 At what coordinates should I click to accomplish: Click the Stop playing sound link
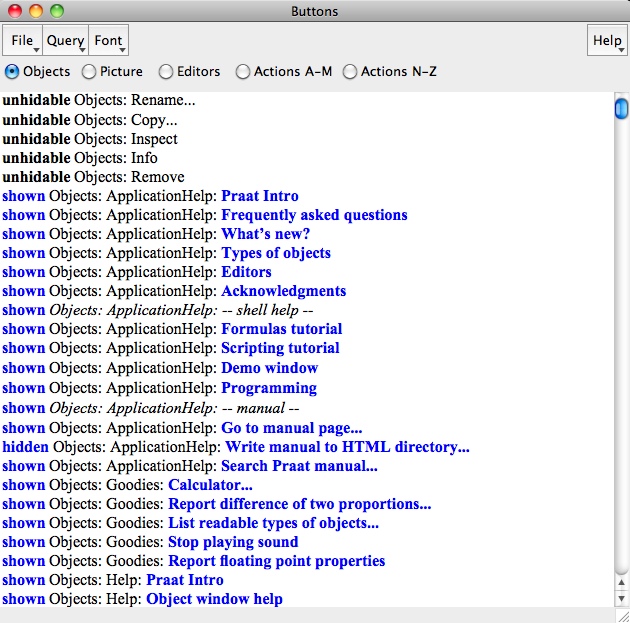tap(233, 542)
